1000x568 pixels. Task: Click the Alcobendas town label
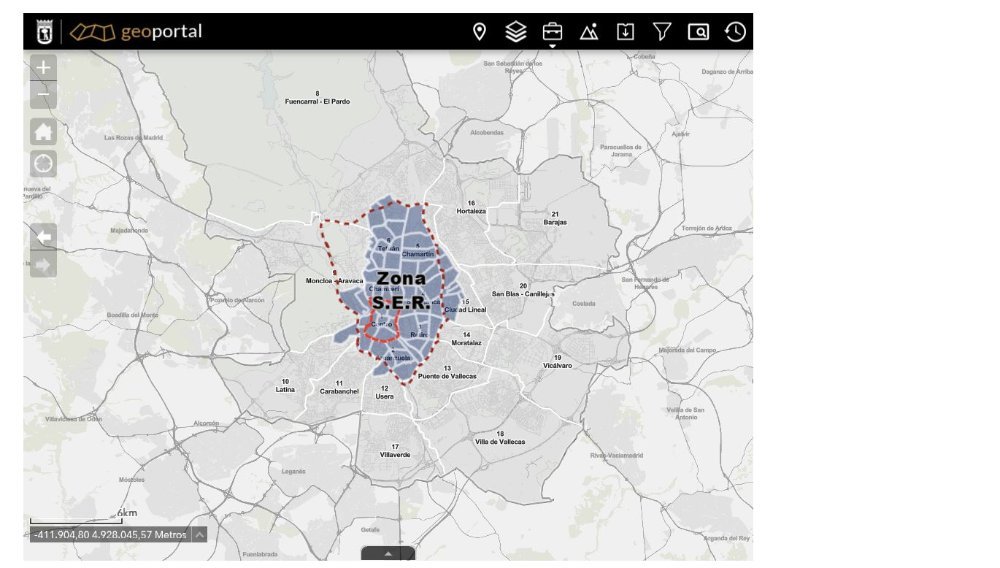click(x=487, y=133)
